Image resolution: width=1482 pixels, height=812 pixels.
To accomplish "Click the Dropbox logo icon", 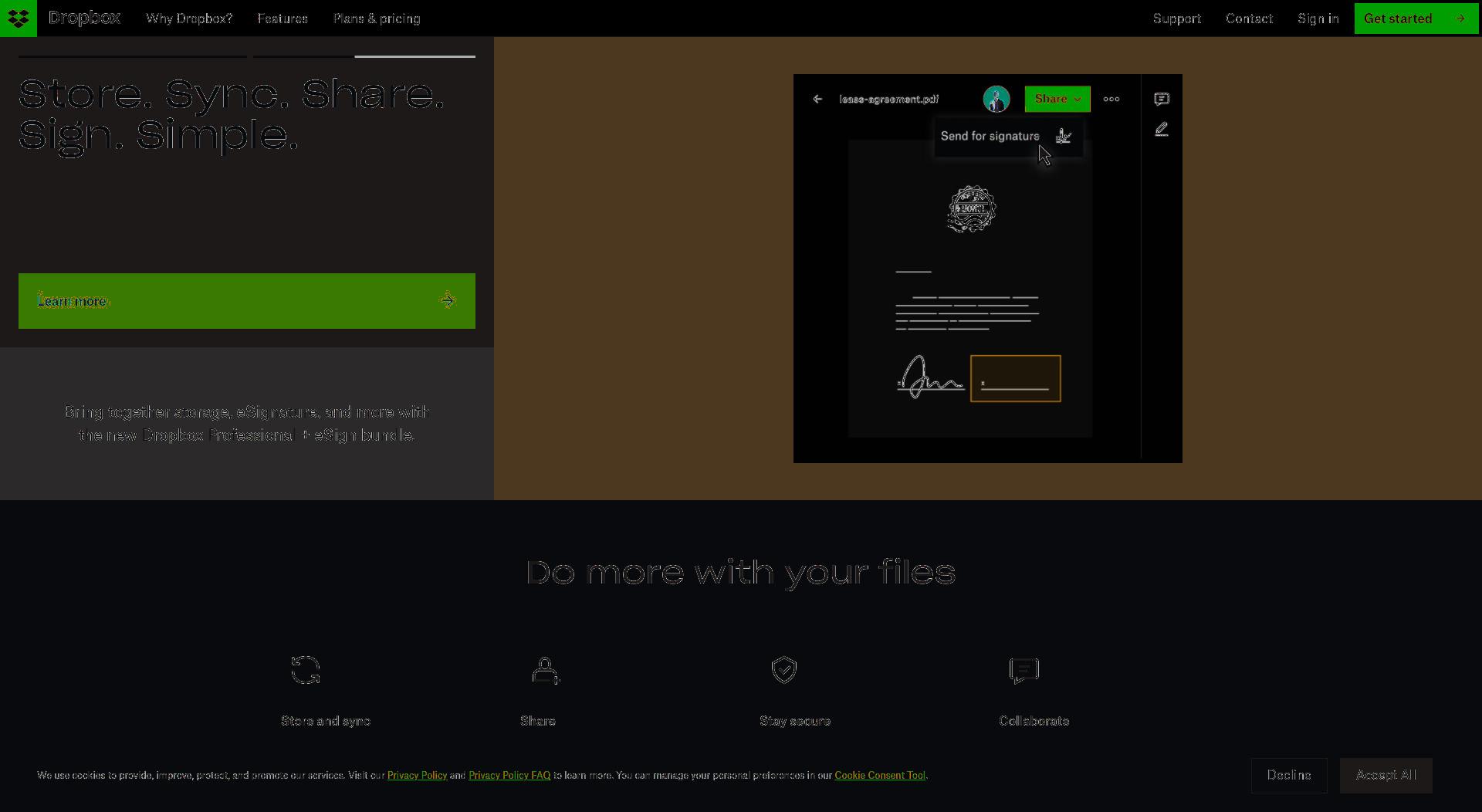I will [x=19, y=19].
